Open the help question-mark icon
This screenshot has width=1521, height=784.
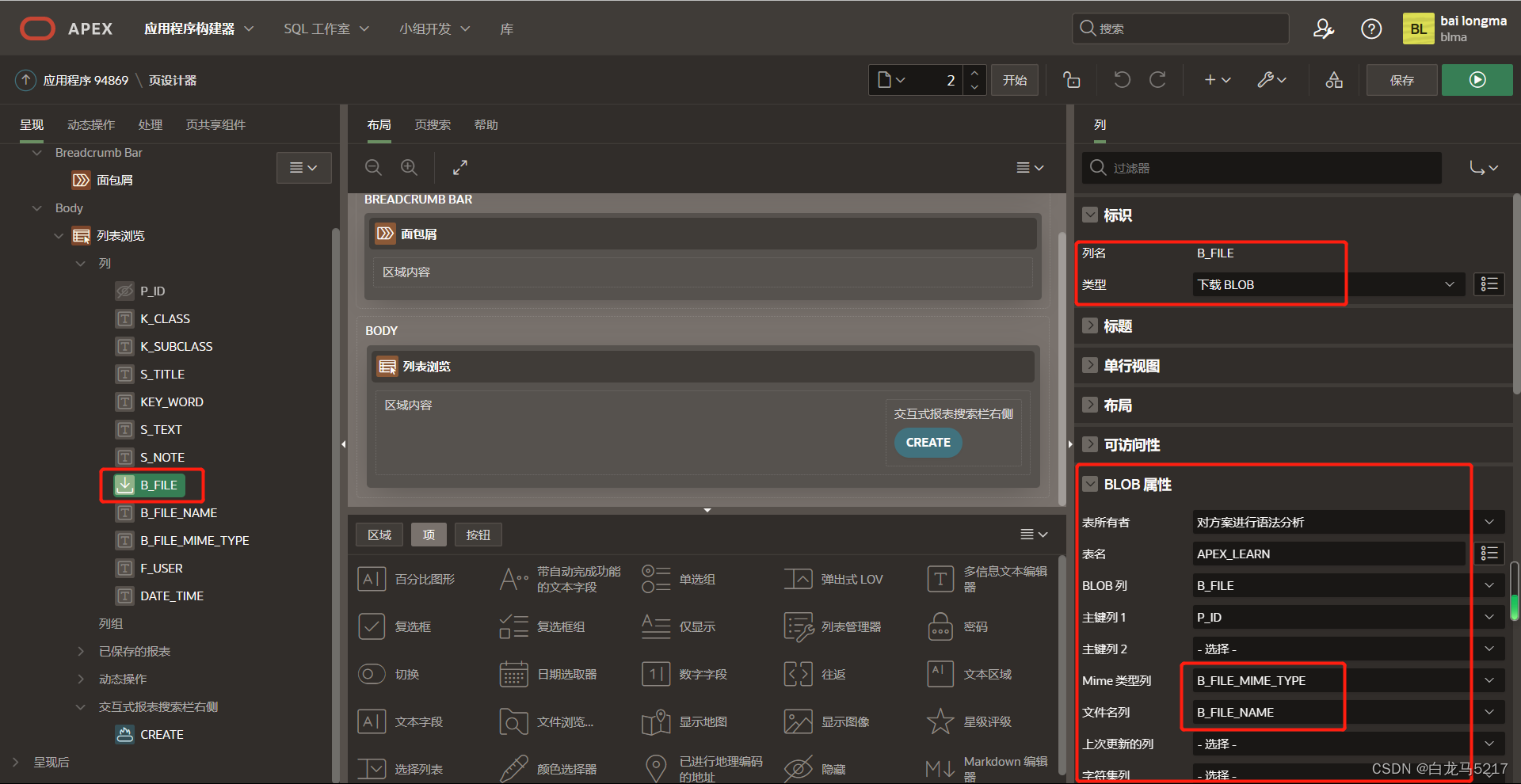point(1371,29)
